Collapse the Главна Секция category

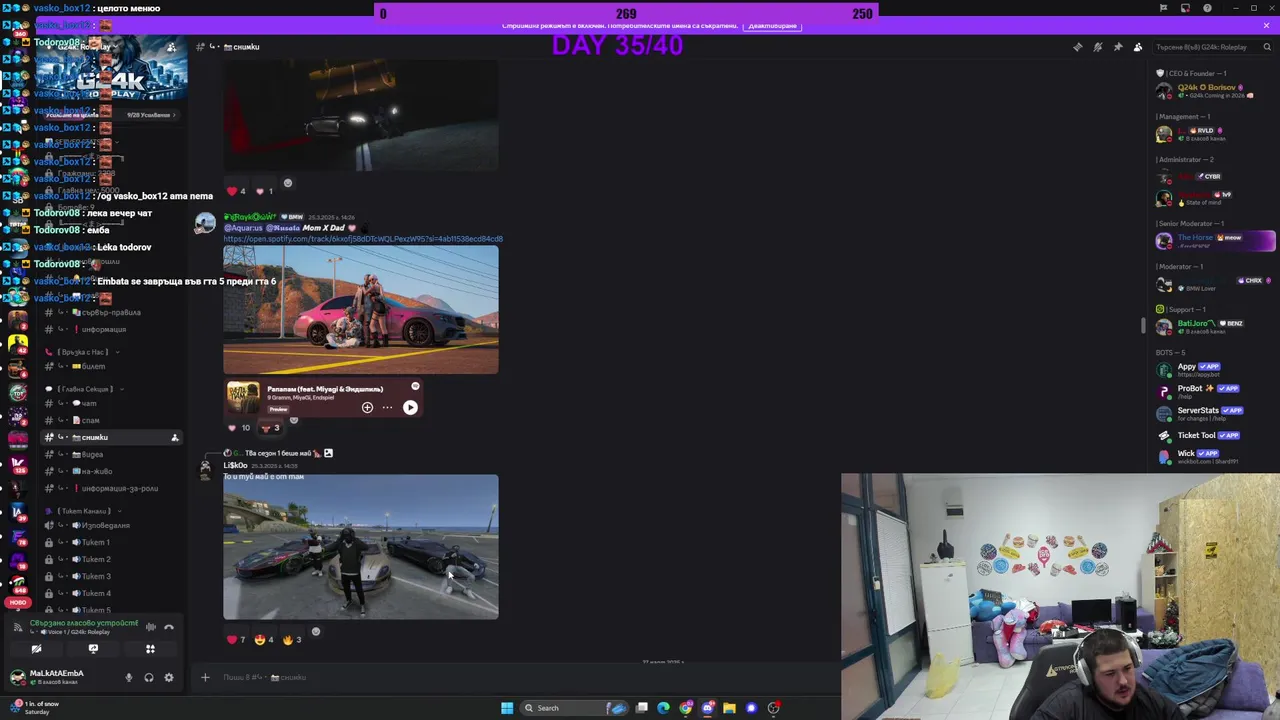85,389
